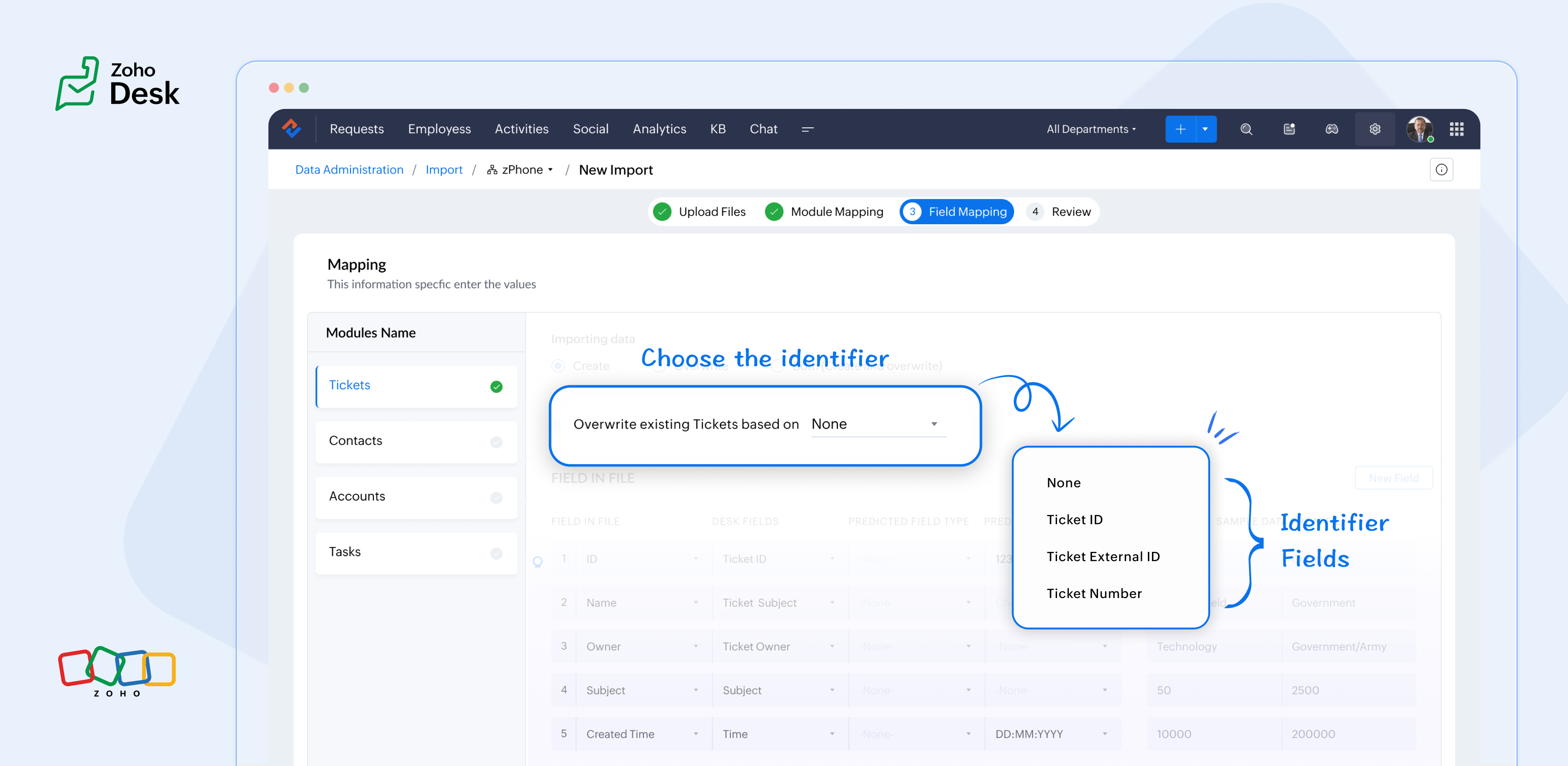1568x766 pixels.
Task: Open the settings gear icon
Action: [x=1374, y=129]
